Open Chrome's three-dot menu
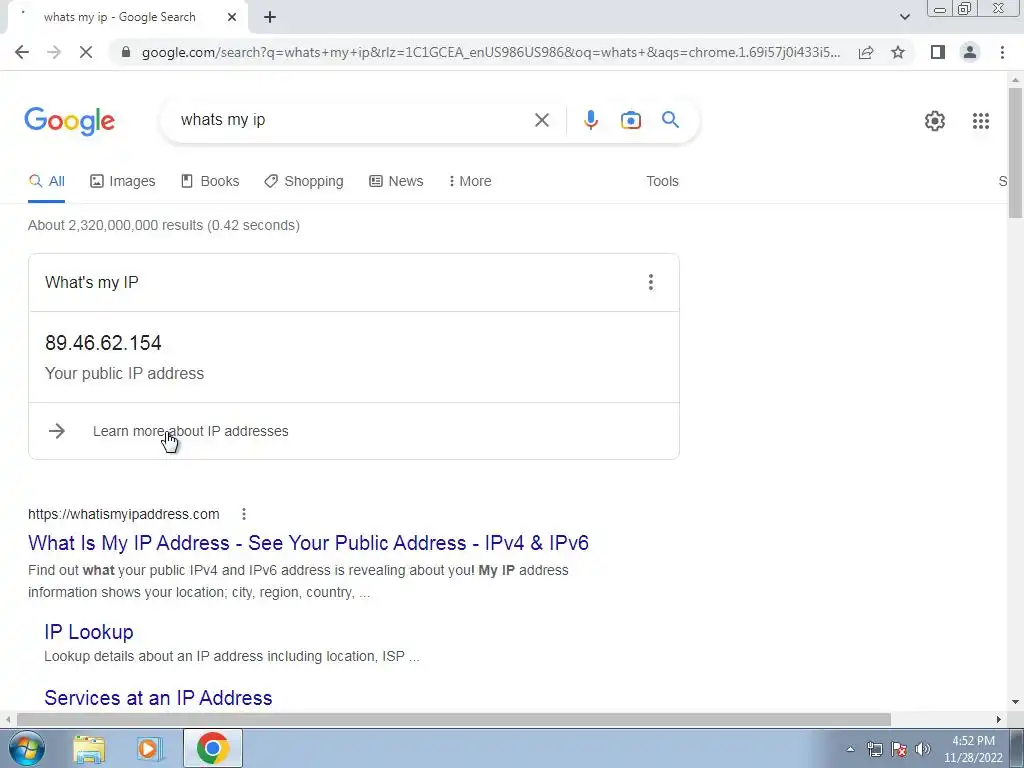The height and width of the screenshot is (768, 1024). pyautogui.click(x=1002, y=52)
